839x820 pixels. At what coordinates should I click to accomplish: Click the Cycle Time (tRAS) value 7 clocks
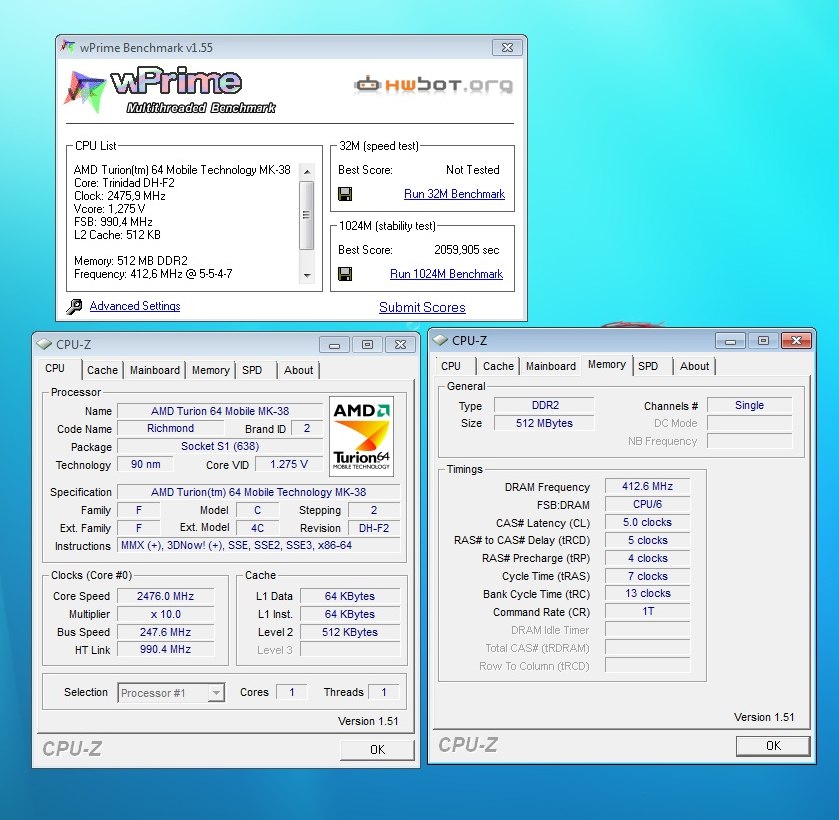pyautogui.click(x=647, y=576)
